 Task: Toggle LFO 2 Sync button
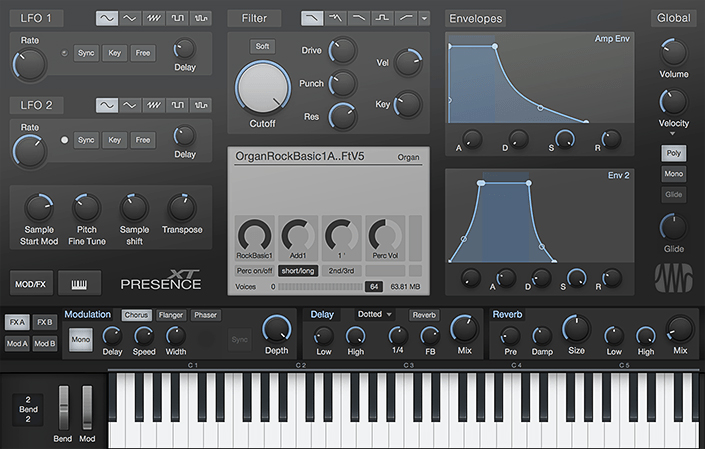tap(86, 140)
